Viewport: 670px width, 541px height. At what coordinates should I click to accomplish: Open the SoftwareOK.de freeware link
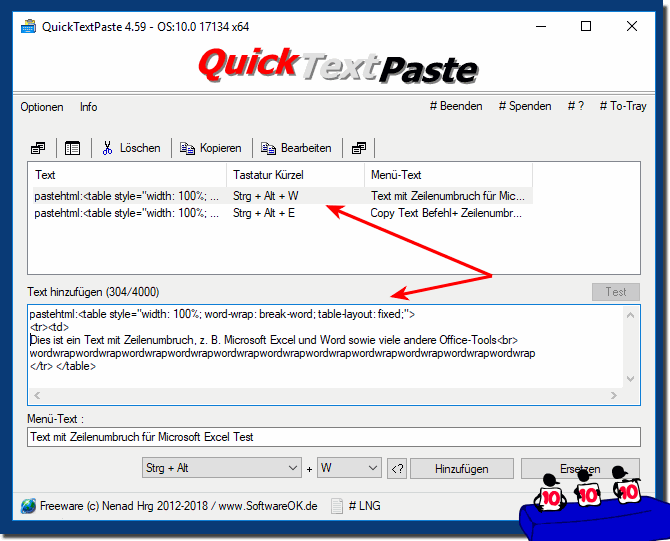click(179, 506)
